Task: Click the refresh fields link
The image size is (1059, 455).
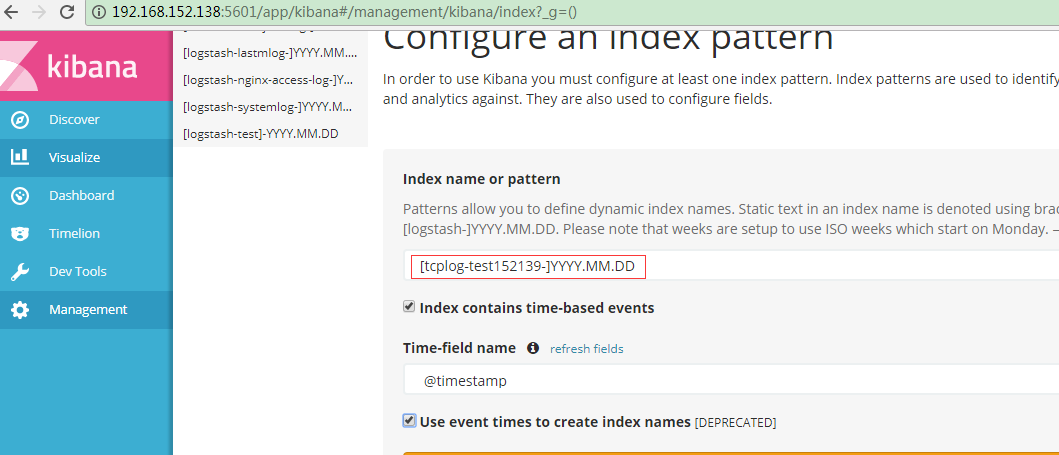Action: click(586, 349)
